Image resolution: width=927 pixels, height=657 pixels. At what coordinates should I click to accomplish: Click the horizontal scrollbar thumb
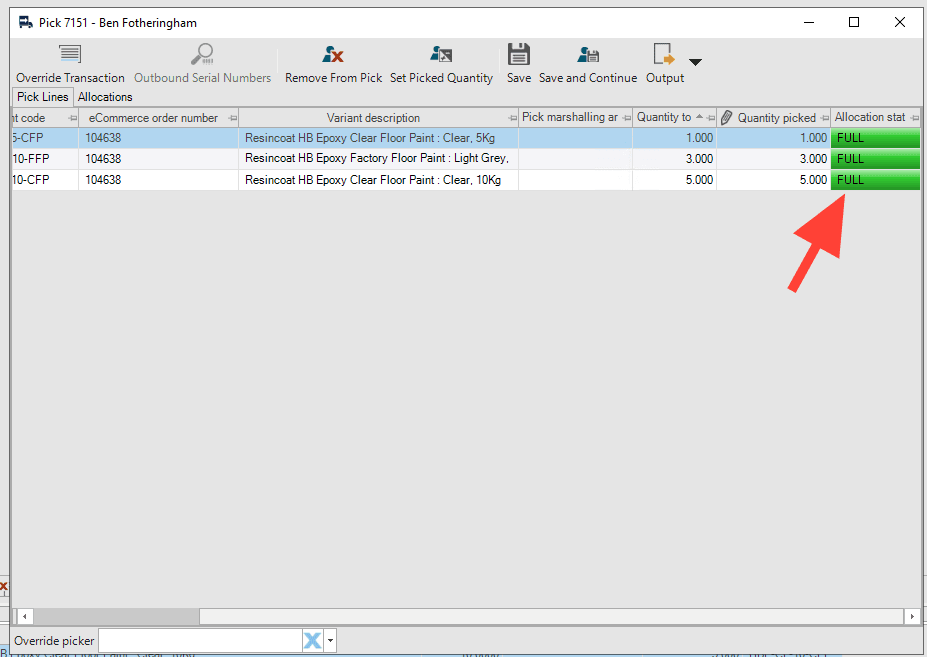(116, 616)
